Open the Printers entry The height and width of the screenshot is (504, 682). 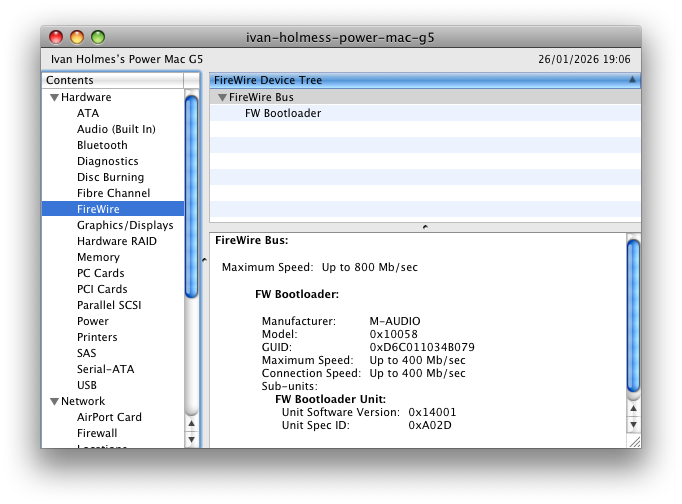tap(97, 337)
